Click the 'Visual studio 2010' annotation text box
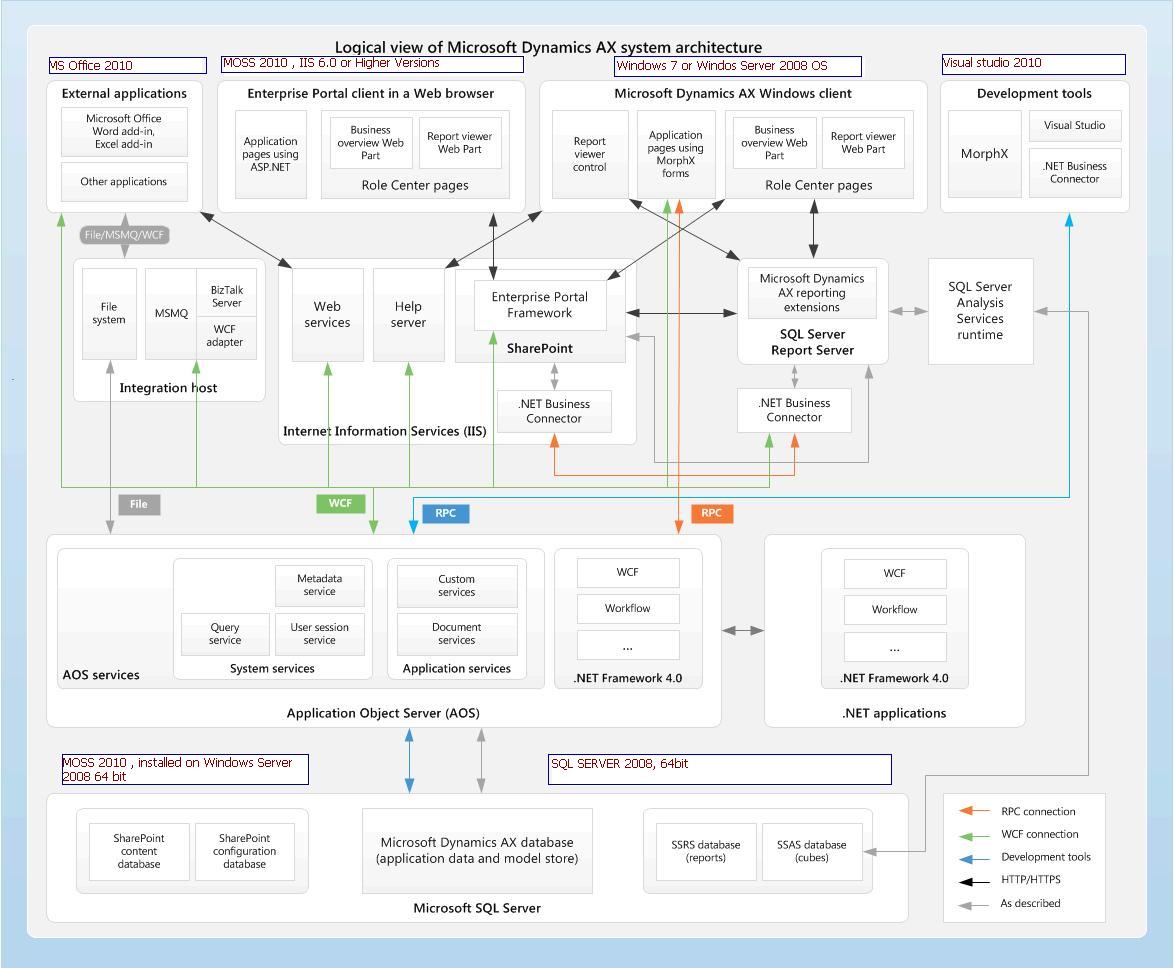The height and width of the screenshot is (968, 1174). 1033,64
